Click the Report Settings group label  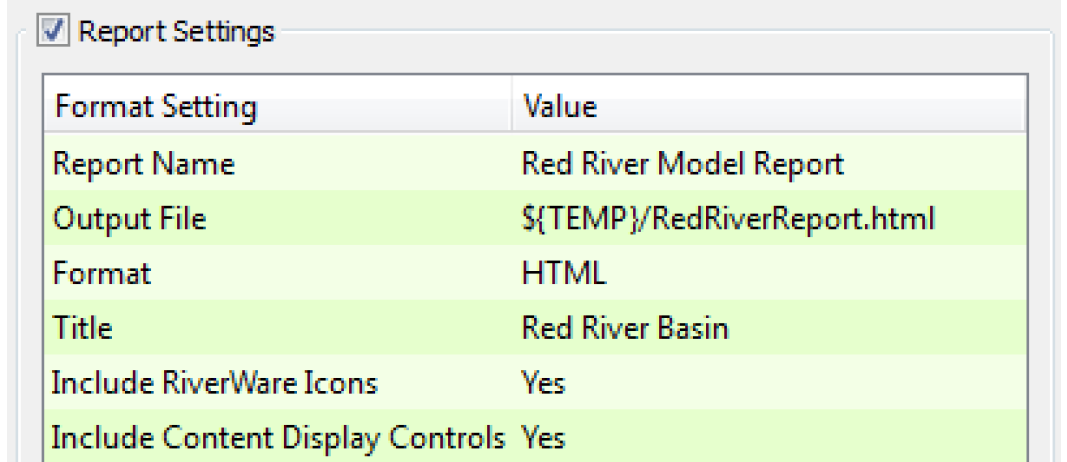pos(176,32)
